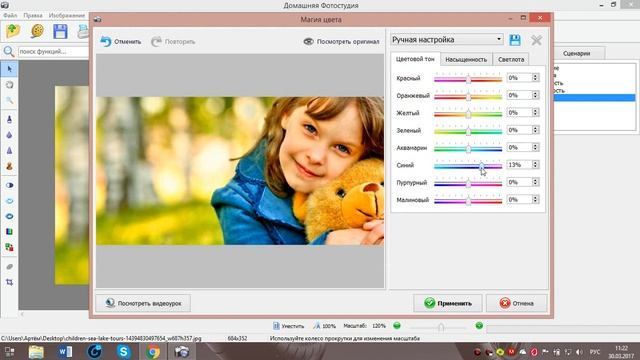640x360 pixels.
Task: Click the search magnifier icon next to function search
Action: (9, 51)
